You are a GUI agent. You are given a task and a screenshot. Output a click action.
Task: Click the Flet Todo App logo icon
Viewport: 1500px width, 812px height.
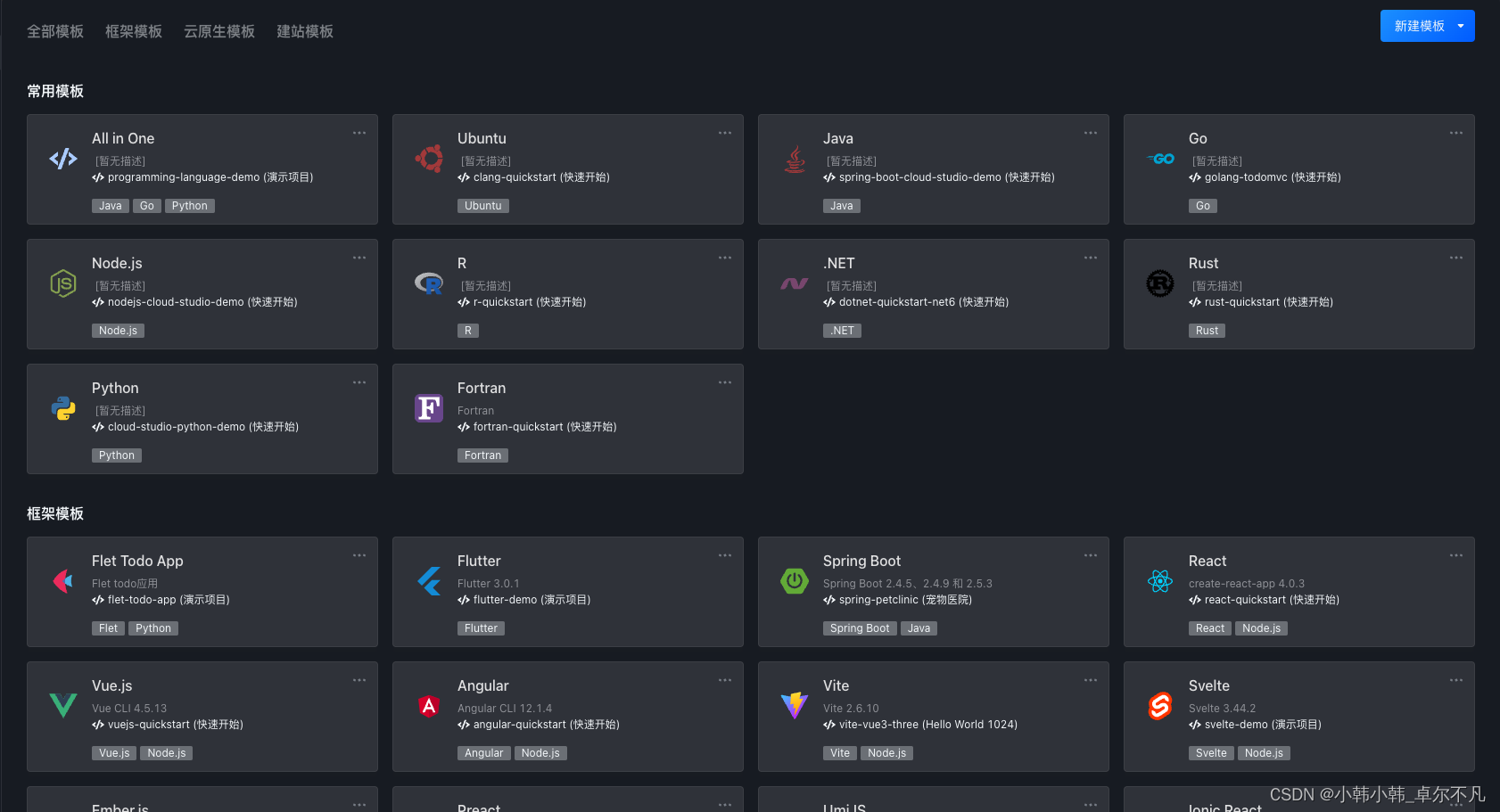tap(63, 581)
